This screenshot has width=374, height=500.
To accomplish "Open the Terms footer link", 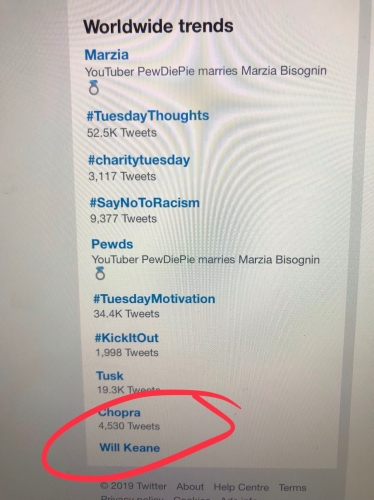I will coord(292,488).
